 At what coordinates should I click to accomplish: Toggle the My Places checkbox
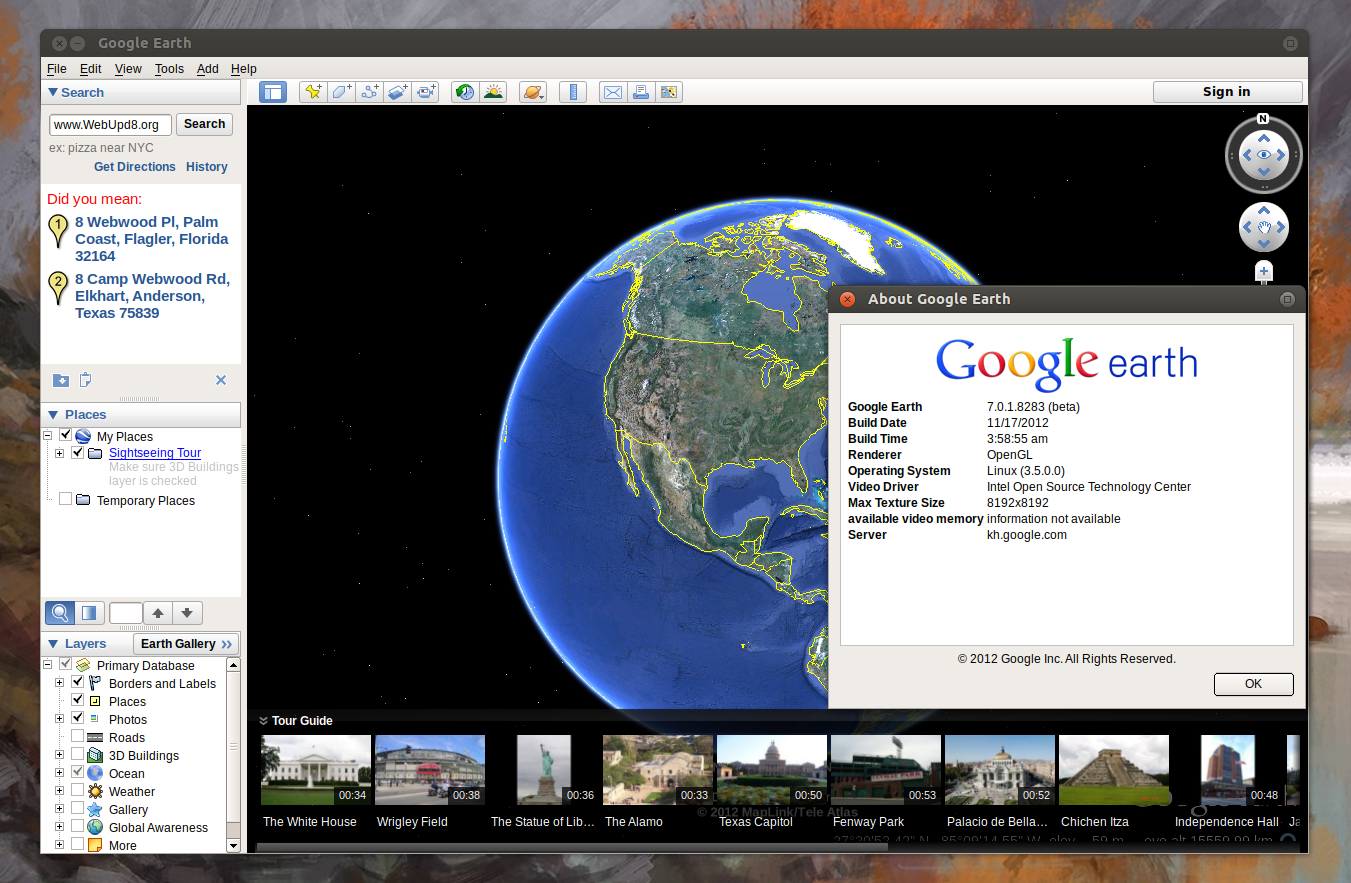66,436
